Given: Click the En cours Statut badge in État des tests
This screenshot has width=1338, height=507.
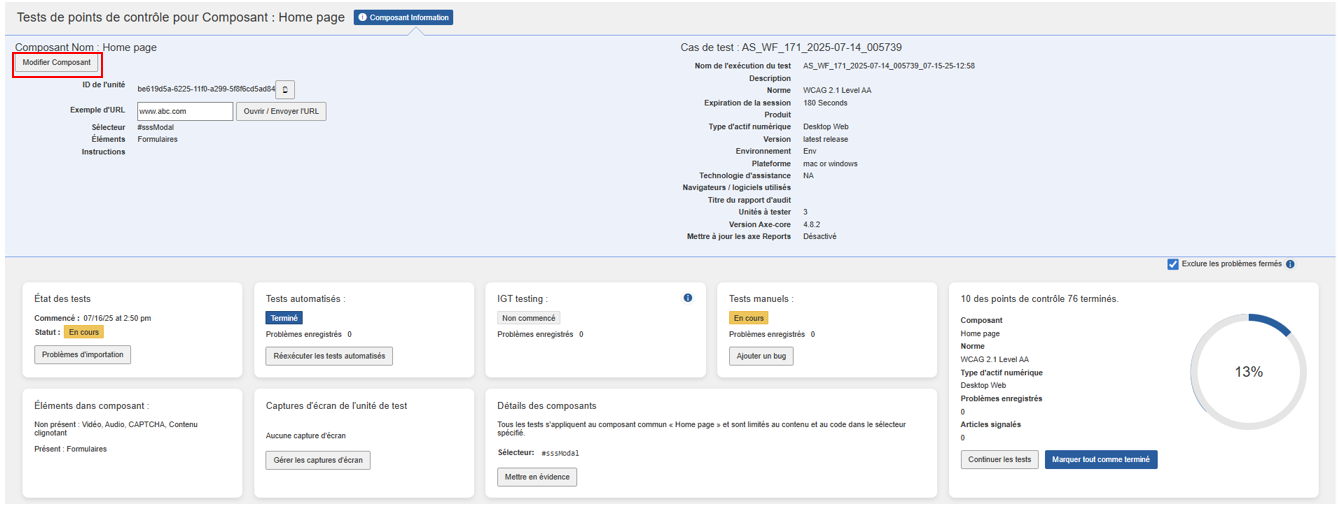Looking at the screenshot, I should click(x=84, y=332).
